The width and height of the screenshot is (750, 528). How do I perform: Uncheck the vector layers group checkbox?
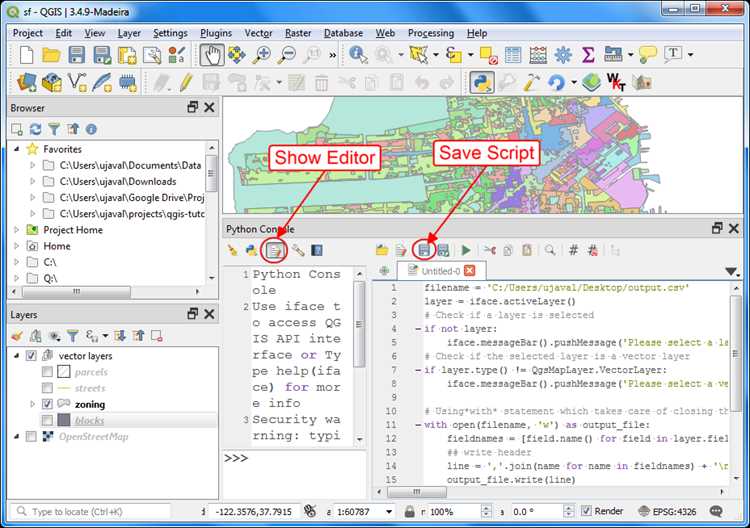click(31, 356)
